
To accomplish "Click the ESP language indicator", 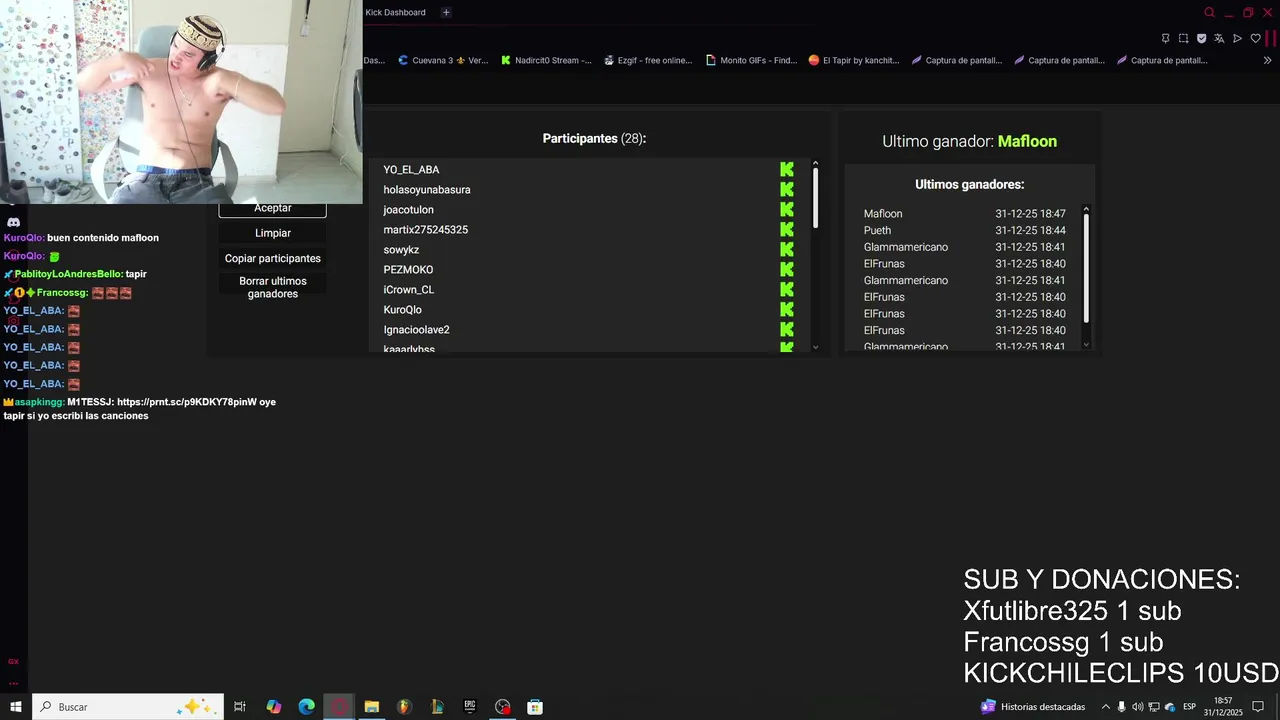I will 1189,707.
